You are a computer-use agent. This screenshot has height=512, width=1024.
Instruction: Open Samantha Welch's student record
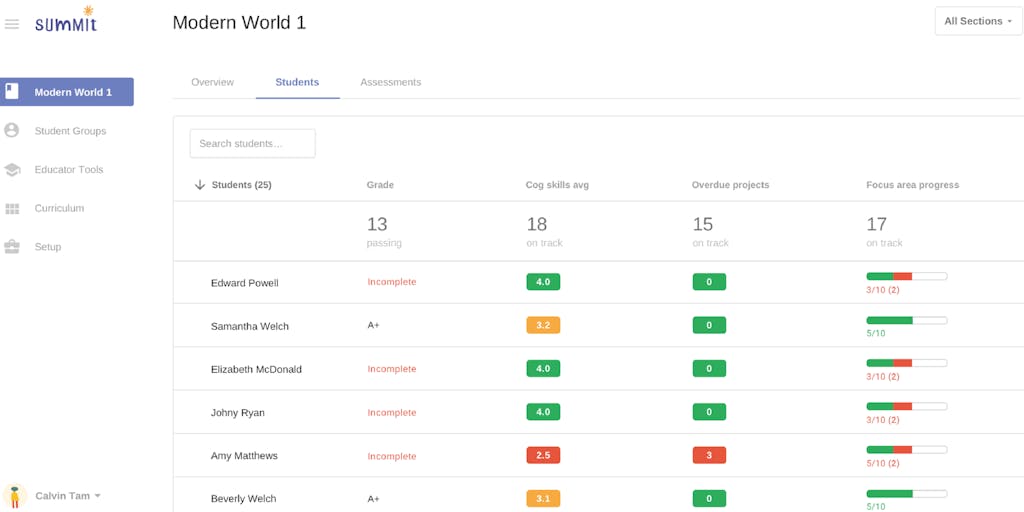(249, 326)
